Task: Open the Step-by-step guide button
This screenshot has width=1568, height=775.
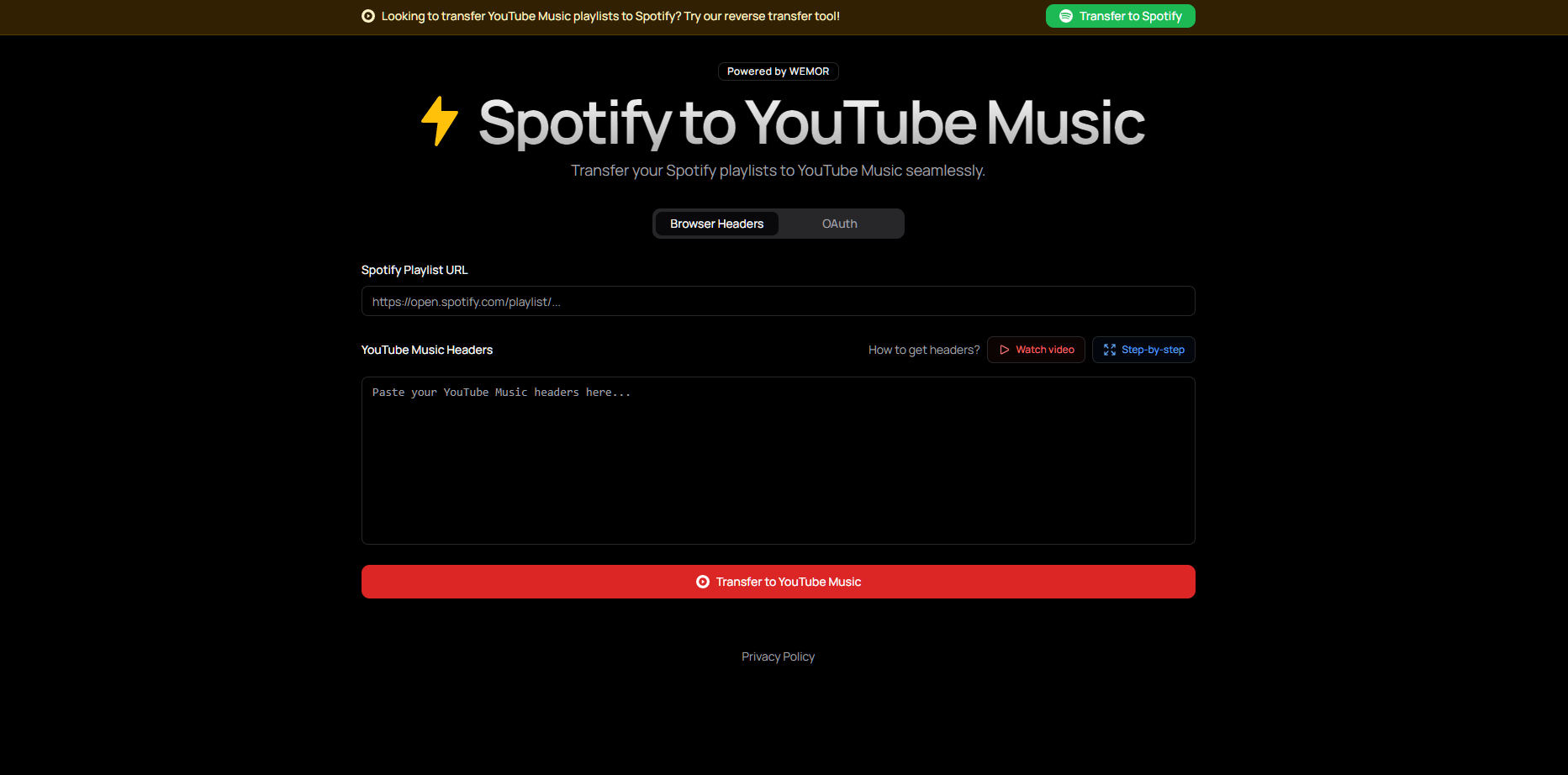Action: click(x=1143, y=350)
